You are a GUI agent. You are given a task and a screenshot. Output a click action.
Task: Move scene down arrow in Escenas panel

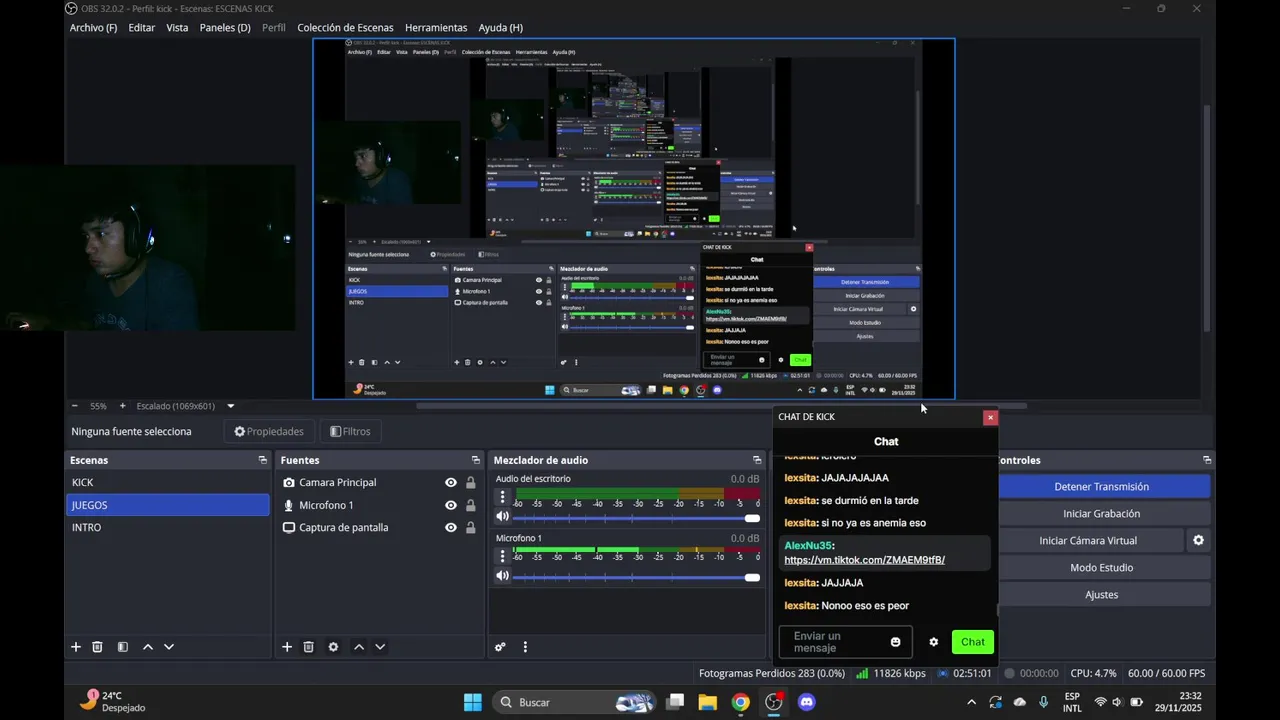(x=169, y=647)
